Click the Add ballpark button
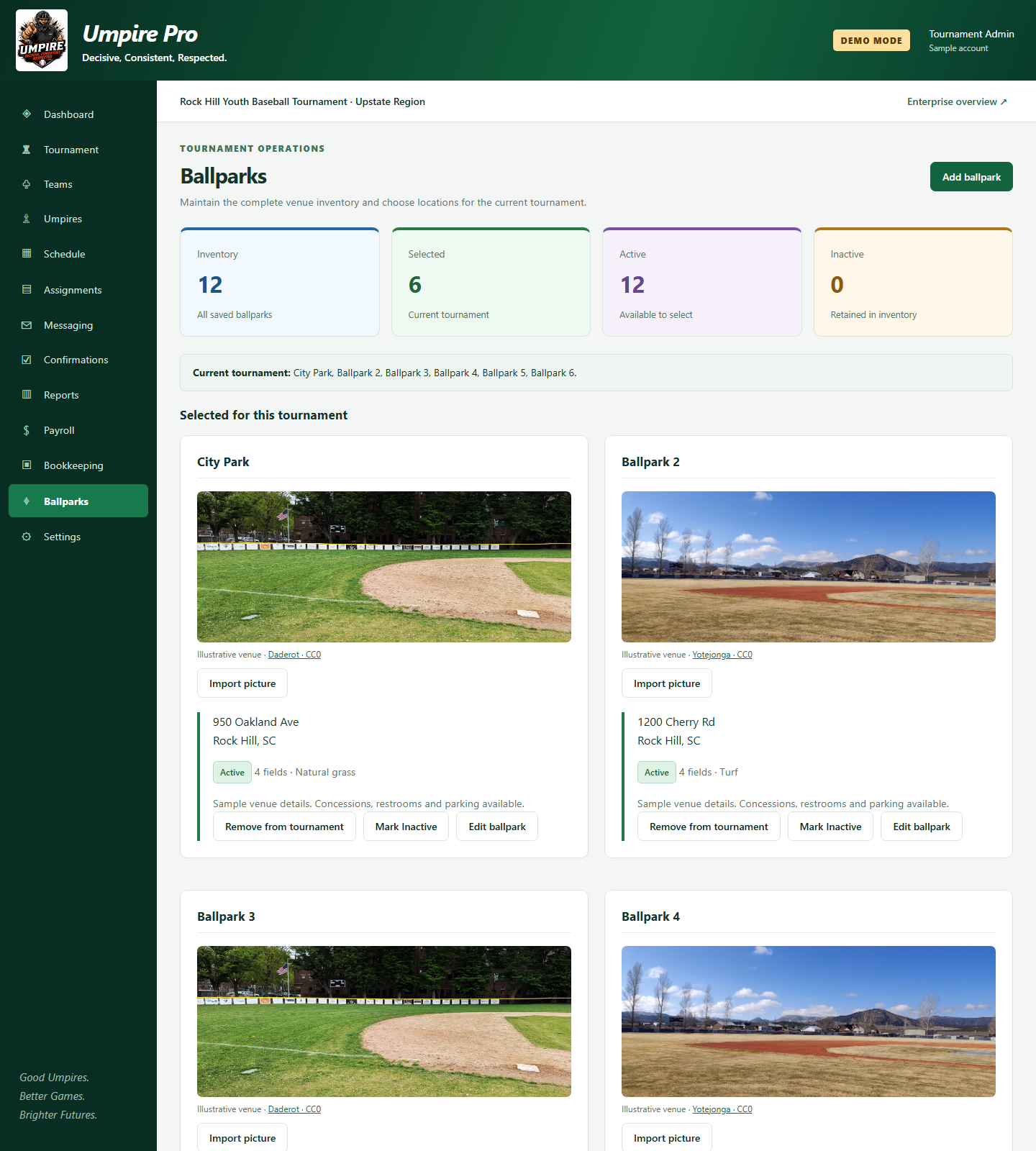1036x1151 pixels. click(x=971, y=177)
